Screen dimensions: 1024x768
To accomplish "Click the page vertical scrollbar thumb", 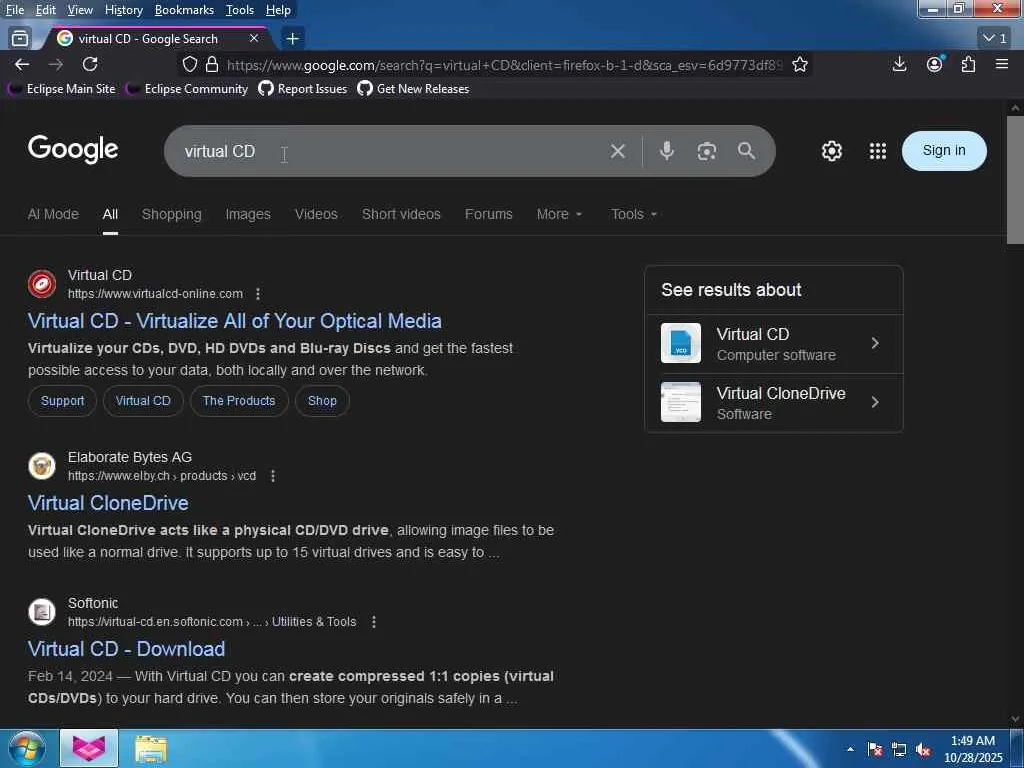I will [x=1015, y=180].
